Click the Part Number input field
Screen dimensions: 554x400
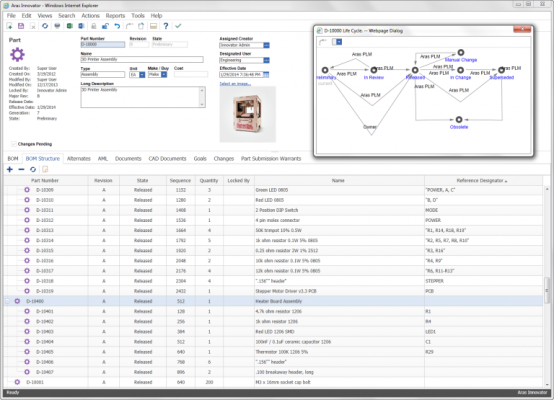click(x=103, y=45)
